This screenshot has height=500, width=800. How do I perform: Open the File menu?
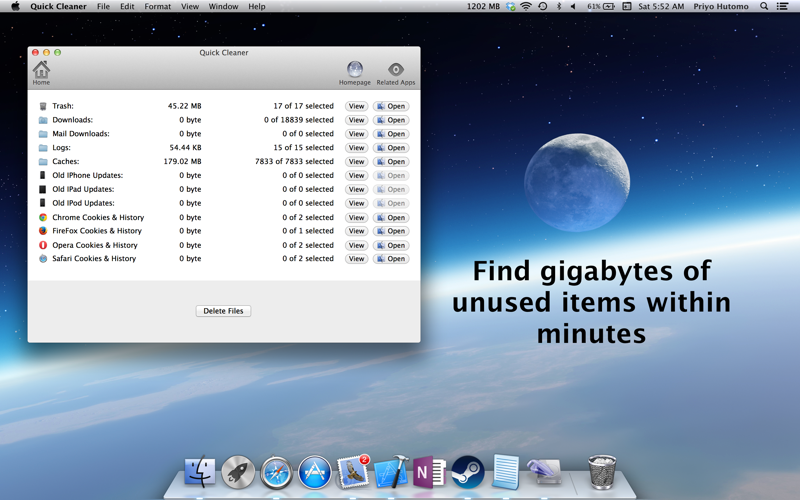(x=104, y=6)
